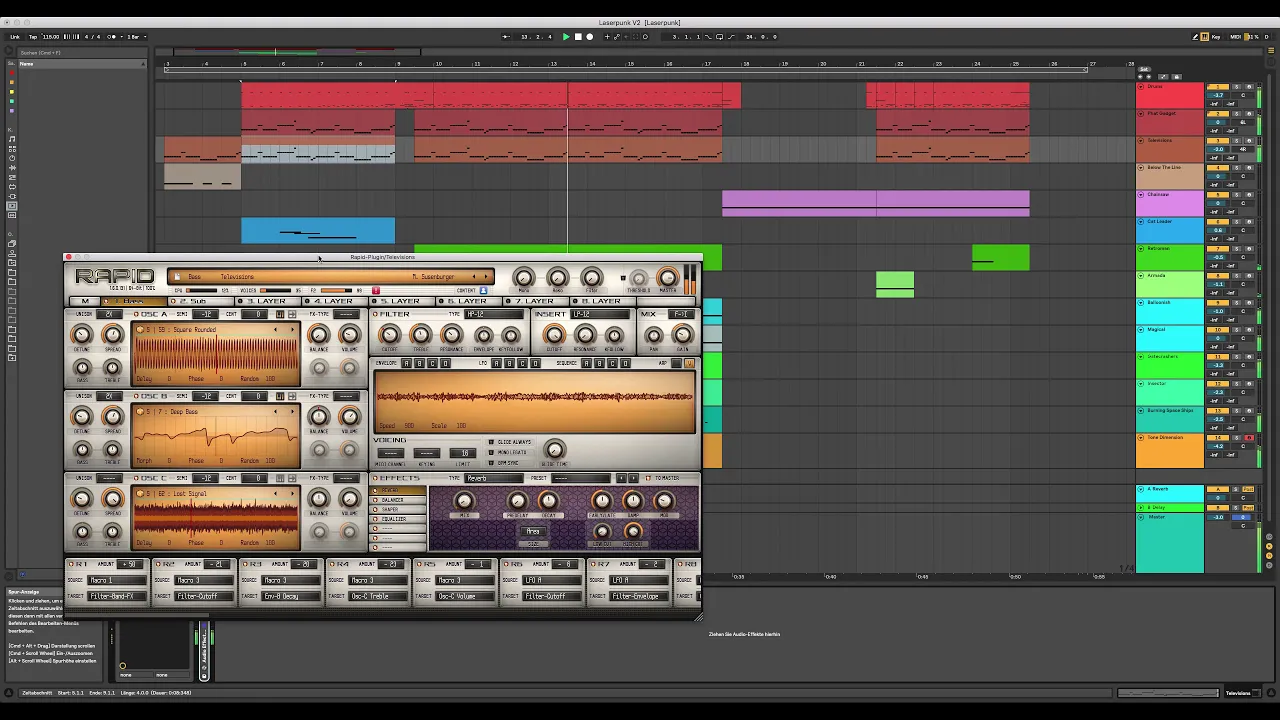Click the Tap tempo button
The image size is (1280, 720).
(x=33, y=37)
